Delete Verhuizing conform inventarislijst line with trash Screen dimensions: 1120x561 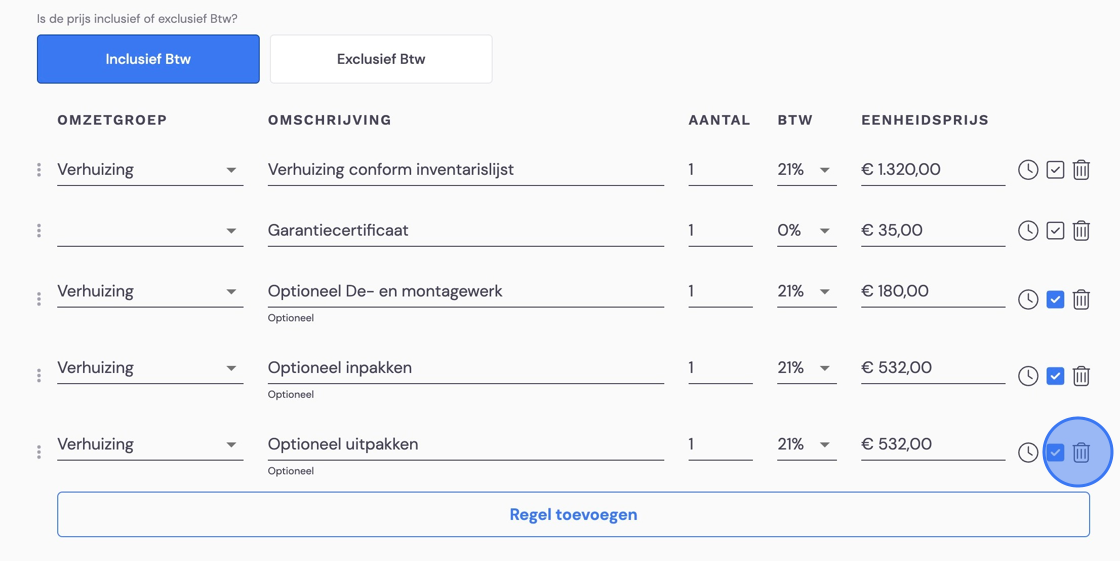[x=1081, y=170]
